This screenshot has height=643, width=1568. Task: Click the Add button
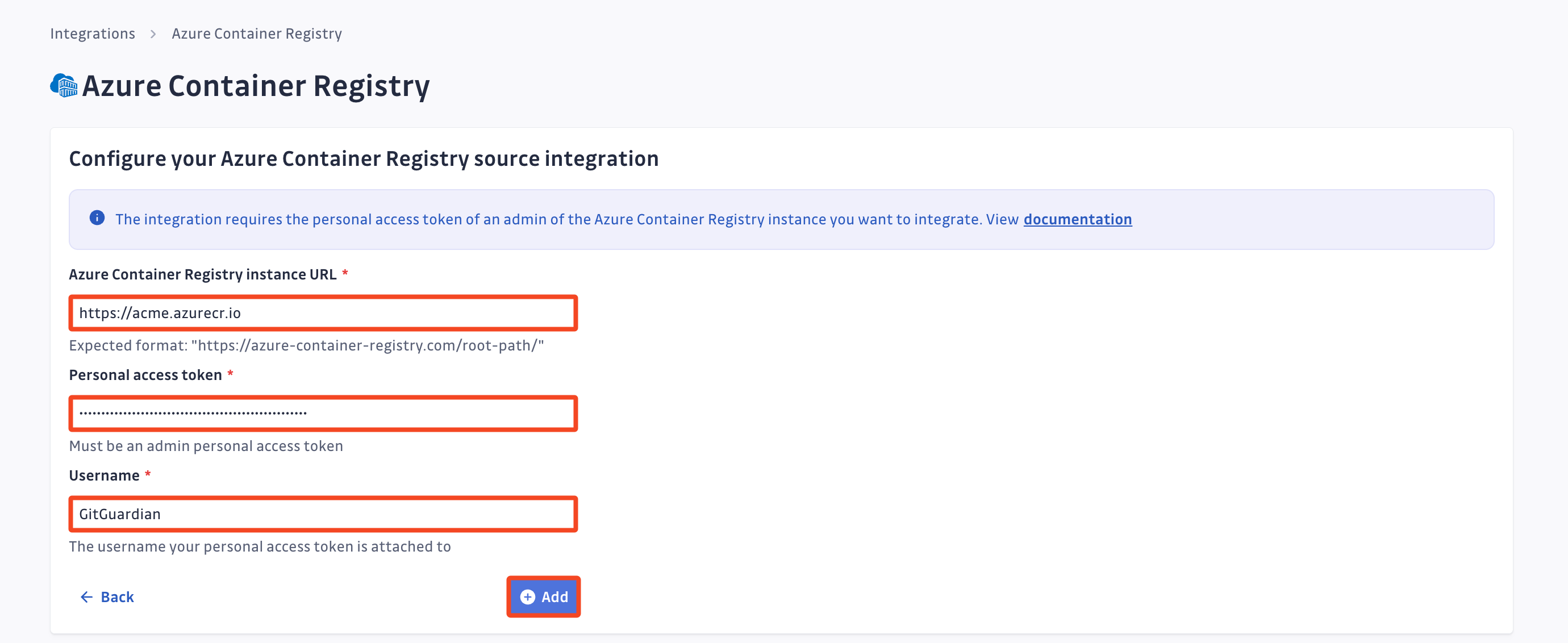point(544,597)
